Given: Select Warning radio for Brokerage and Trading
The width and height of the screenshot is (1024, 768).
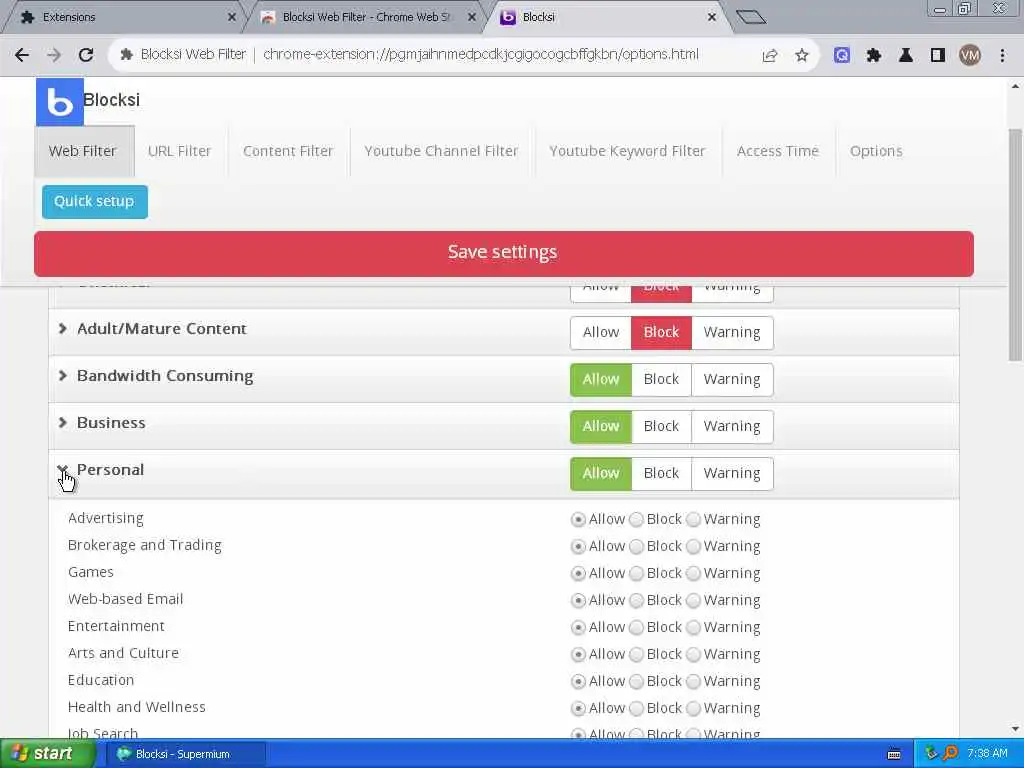Looking at the screenshot, I should [x=694, y=547].
